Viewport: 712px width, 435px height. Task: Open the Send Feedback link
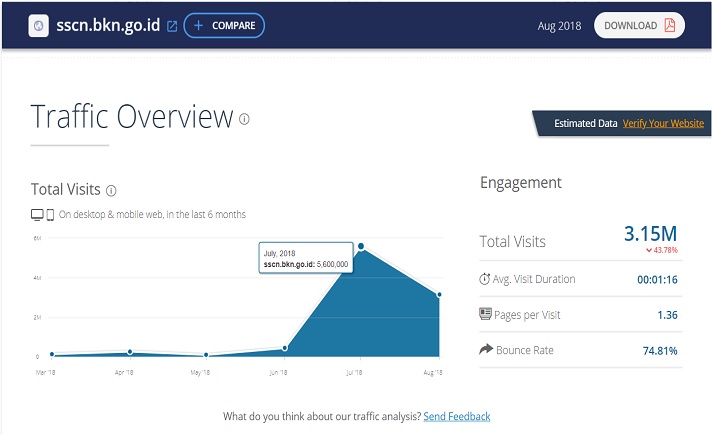pos(457,416)
